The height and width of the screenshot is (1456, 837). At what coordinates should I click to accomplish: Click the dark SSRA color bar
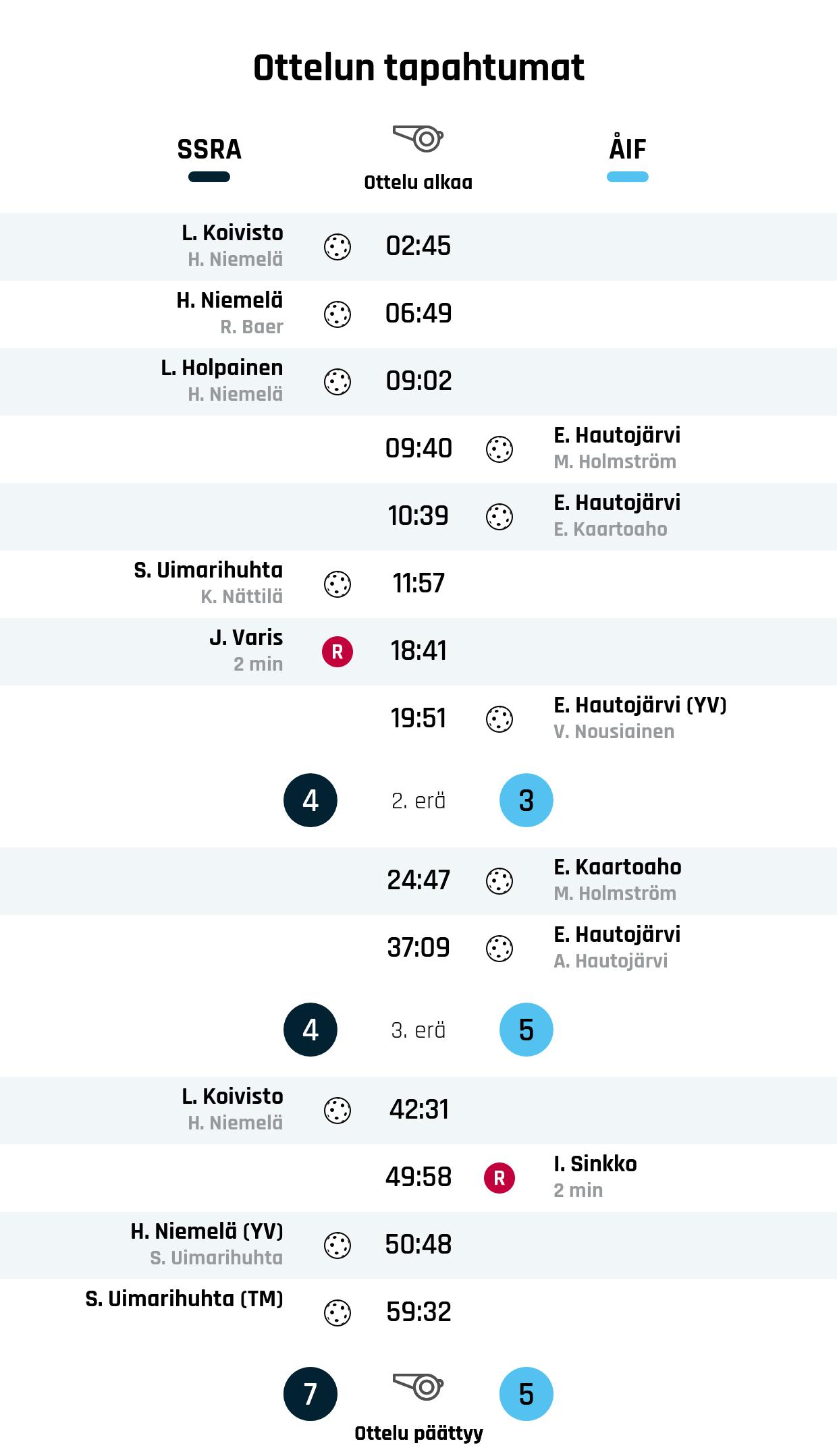click(209, 177)
